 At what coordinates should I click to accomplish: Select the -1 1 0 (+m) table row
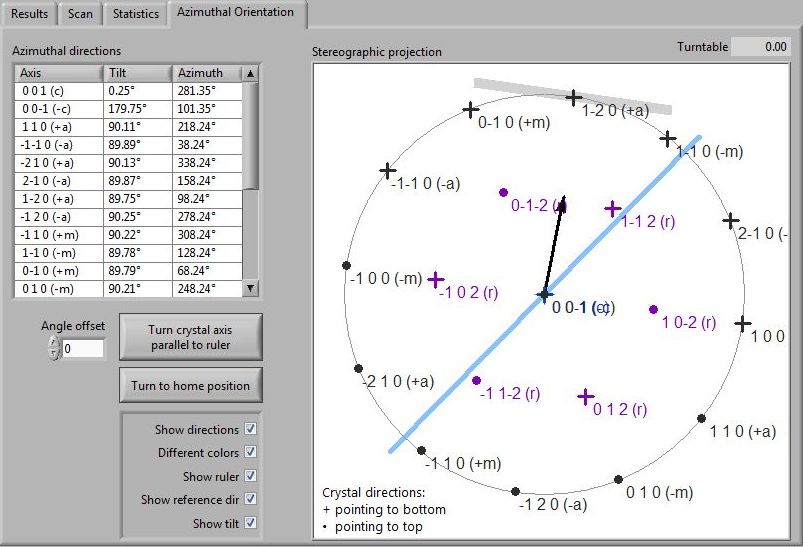pyautogui.click(x=129, y=235)
